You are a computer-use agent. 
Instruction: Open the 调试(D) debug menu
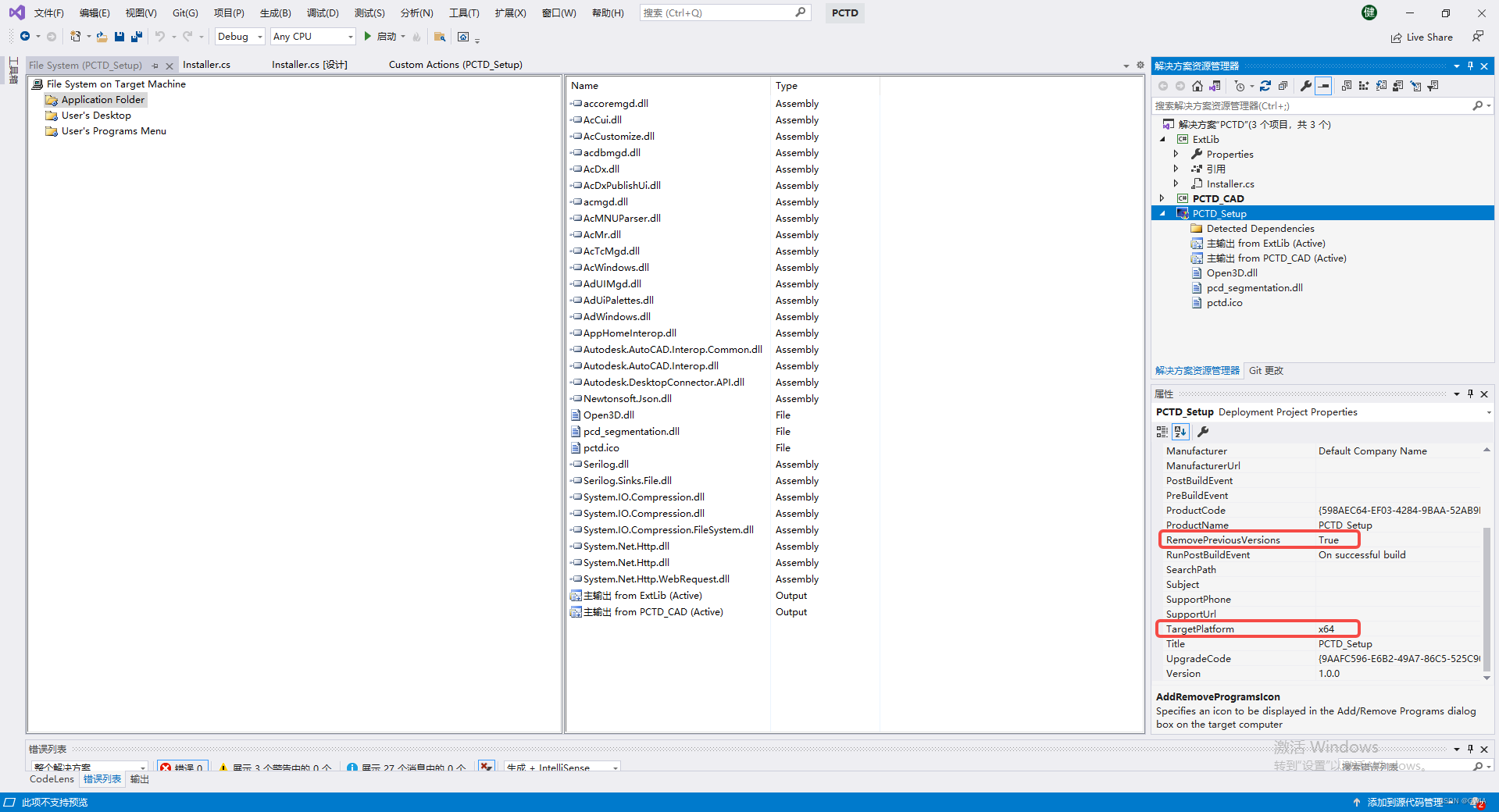(323, 12)
